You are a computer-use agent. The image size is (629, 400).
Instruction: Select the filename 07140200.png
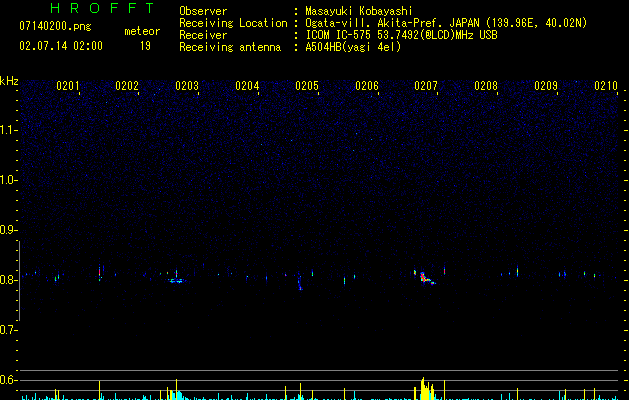[x=55, y=27]
